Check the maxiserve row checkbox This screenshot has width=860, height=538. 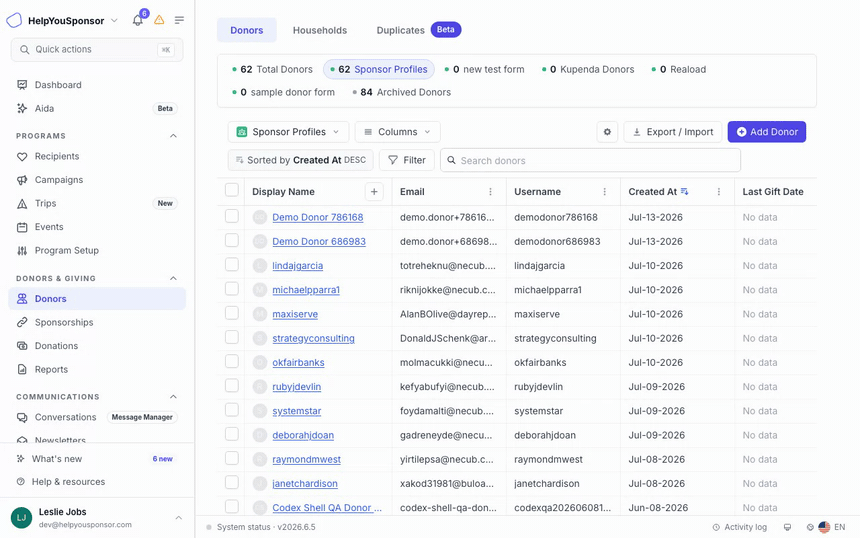tap(231, 313)
